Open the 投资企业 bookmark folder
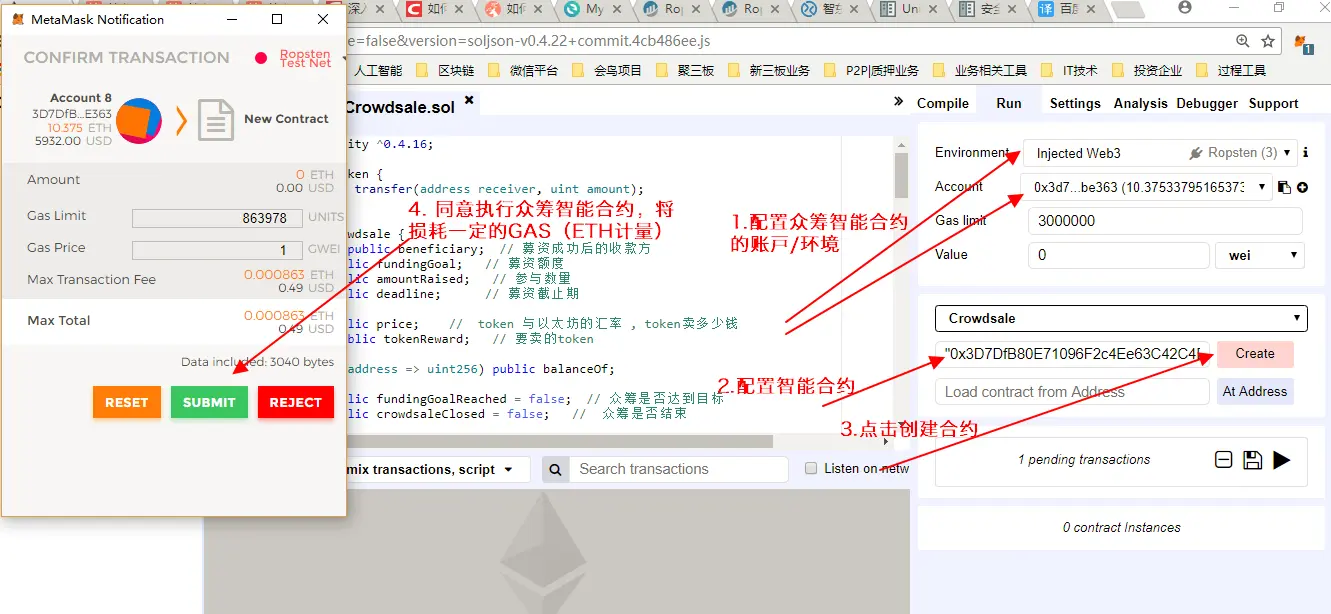Viewport: 1331px width, 614px height. [1146, 71]
